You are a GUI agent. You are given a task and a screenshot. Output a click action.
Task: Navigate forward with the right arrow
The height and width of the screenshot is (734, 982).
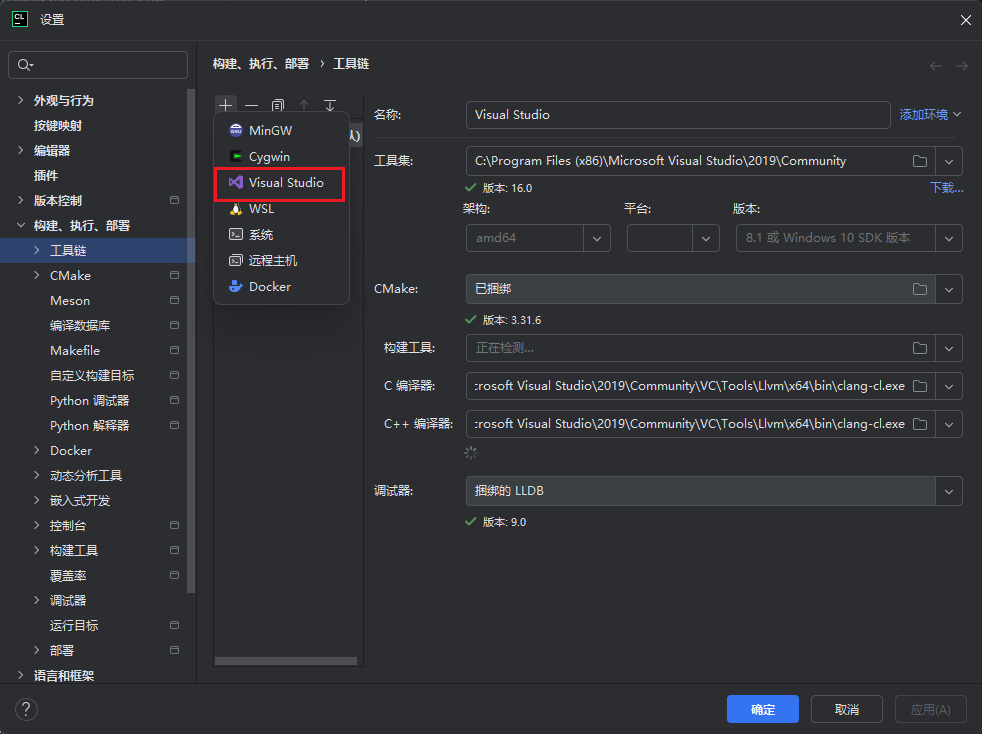(x=962, y=65)
